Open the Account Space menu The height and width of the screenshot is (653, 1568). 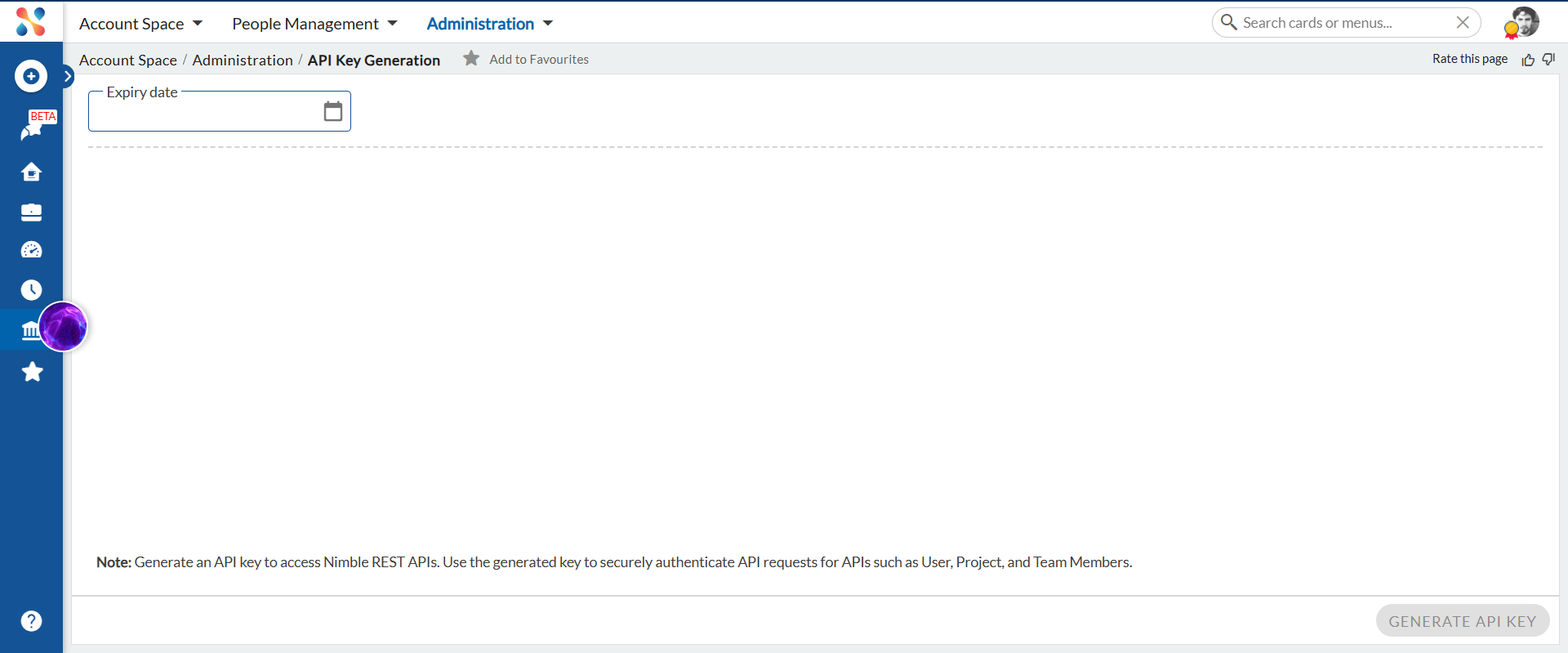click(x=140, y=24)
